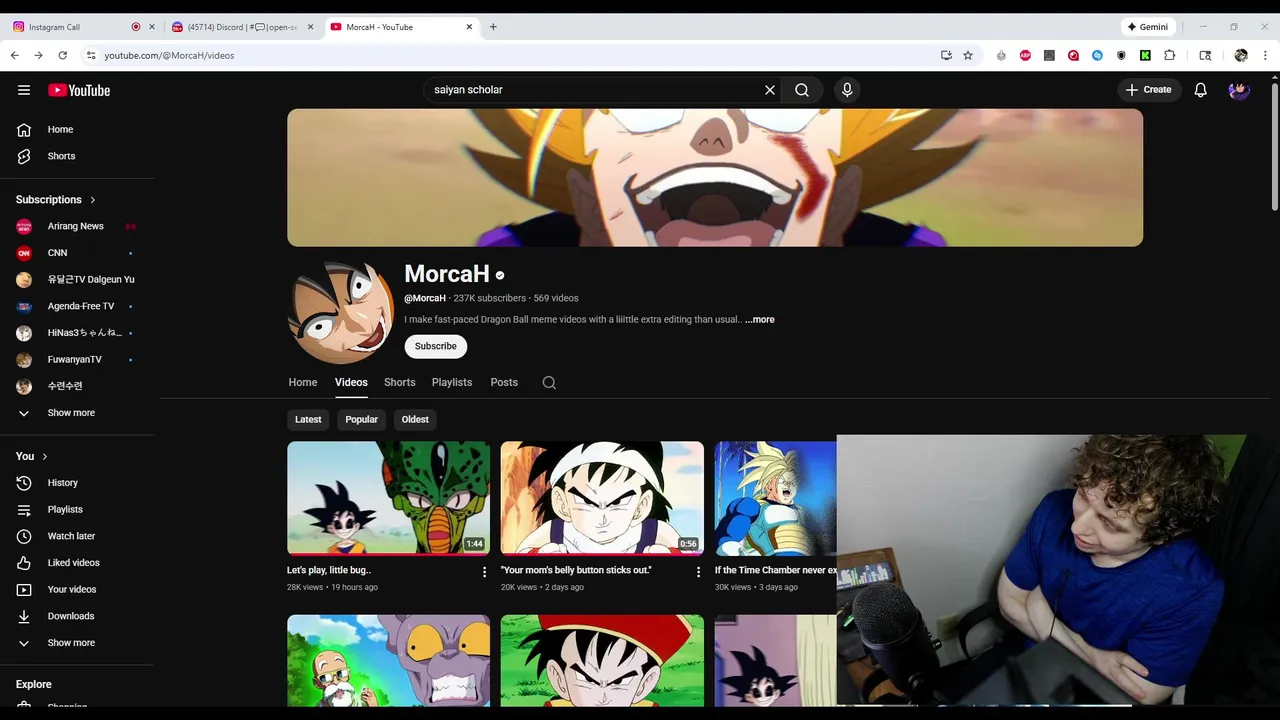Start voice search with microphone
This screenshot has height=720, width=1280.
click(847, 90)
